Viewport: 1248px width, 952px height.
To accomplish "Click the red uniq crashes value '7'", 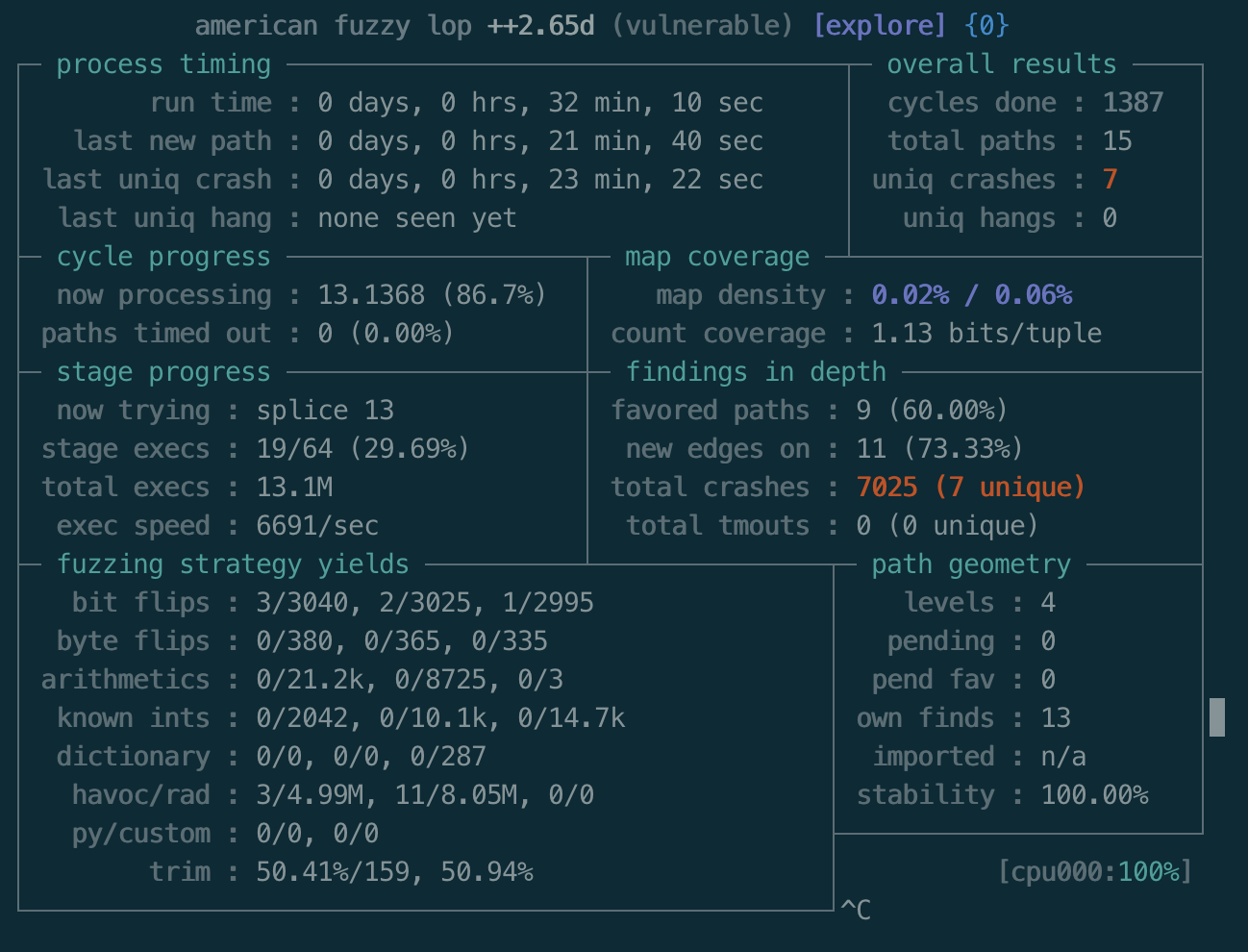I will 1110,180.
